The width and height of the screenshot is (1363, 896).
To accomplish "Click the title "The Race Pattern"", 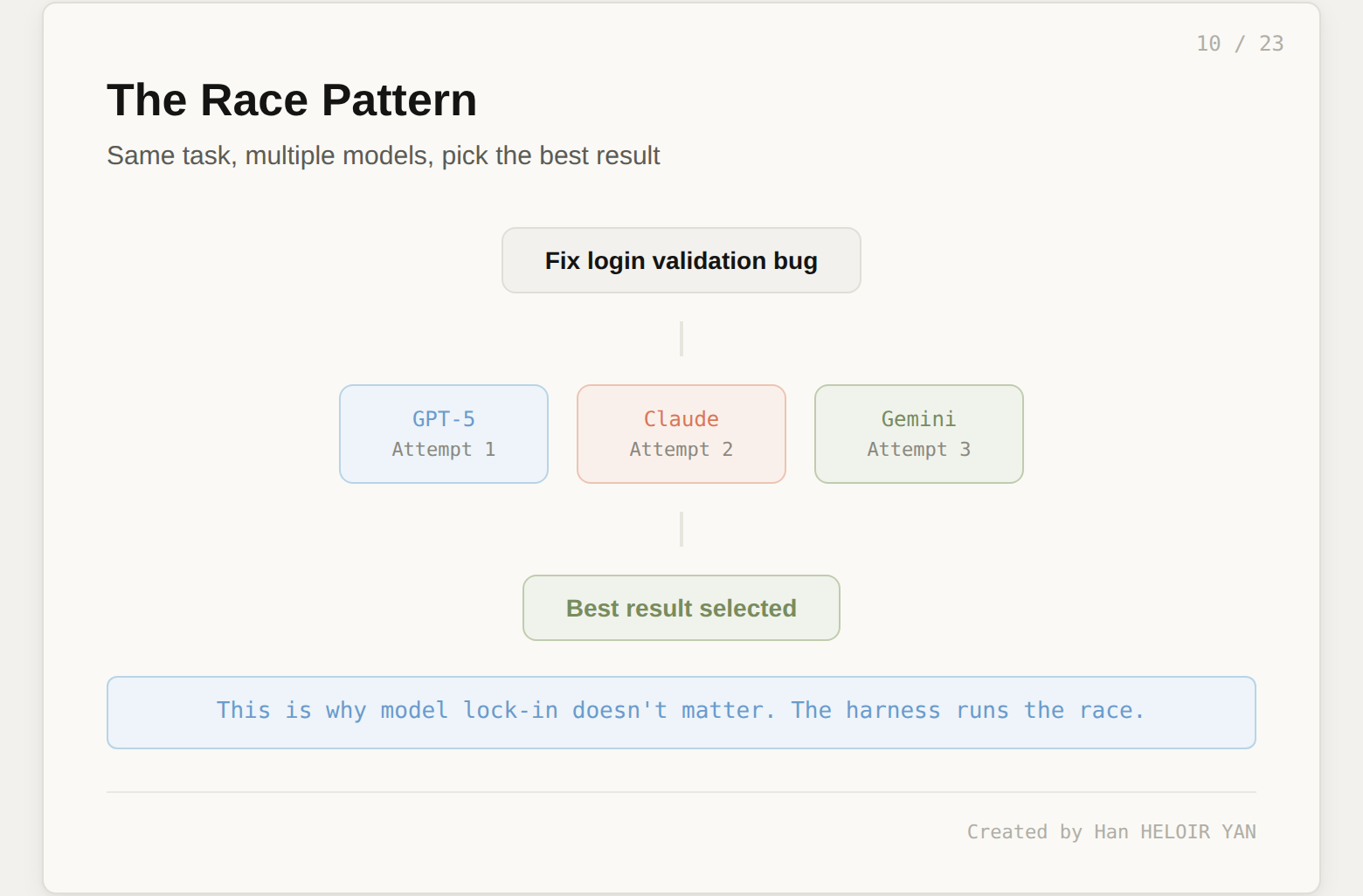I will point(292,100).
